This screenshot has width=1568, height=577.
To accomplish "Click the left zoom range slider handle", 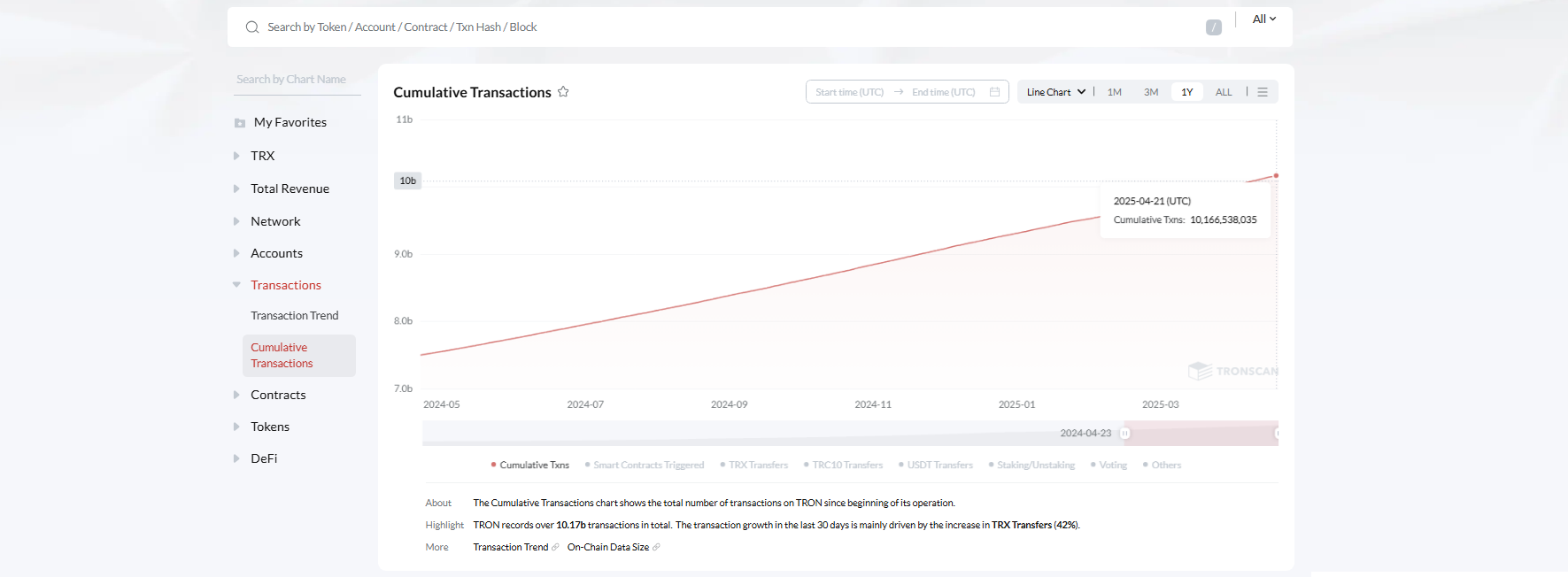I will click(x=1125, y=434).
